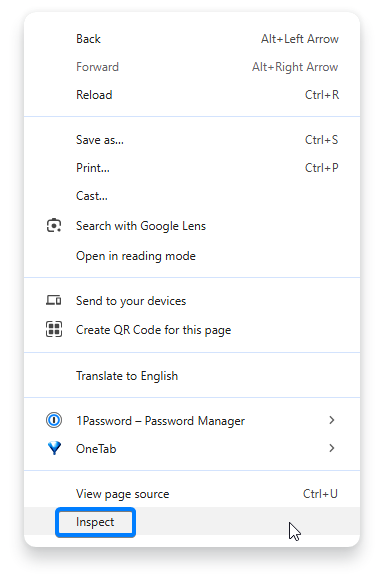Choose Save as... option
Screen dimensions: 384x583
click(192, 140)
